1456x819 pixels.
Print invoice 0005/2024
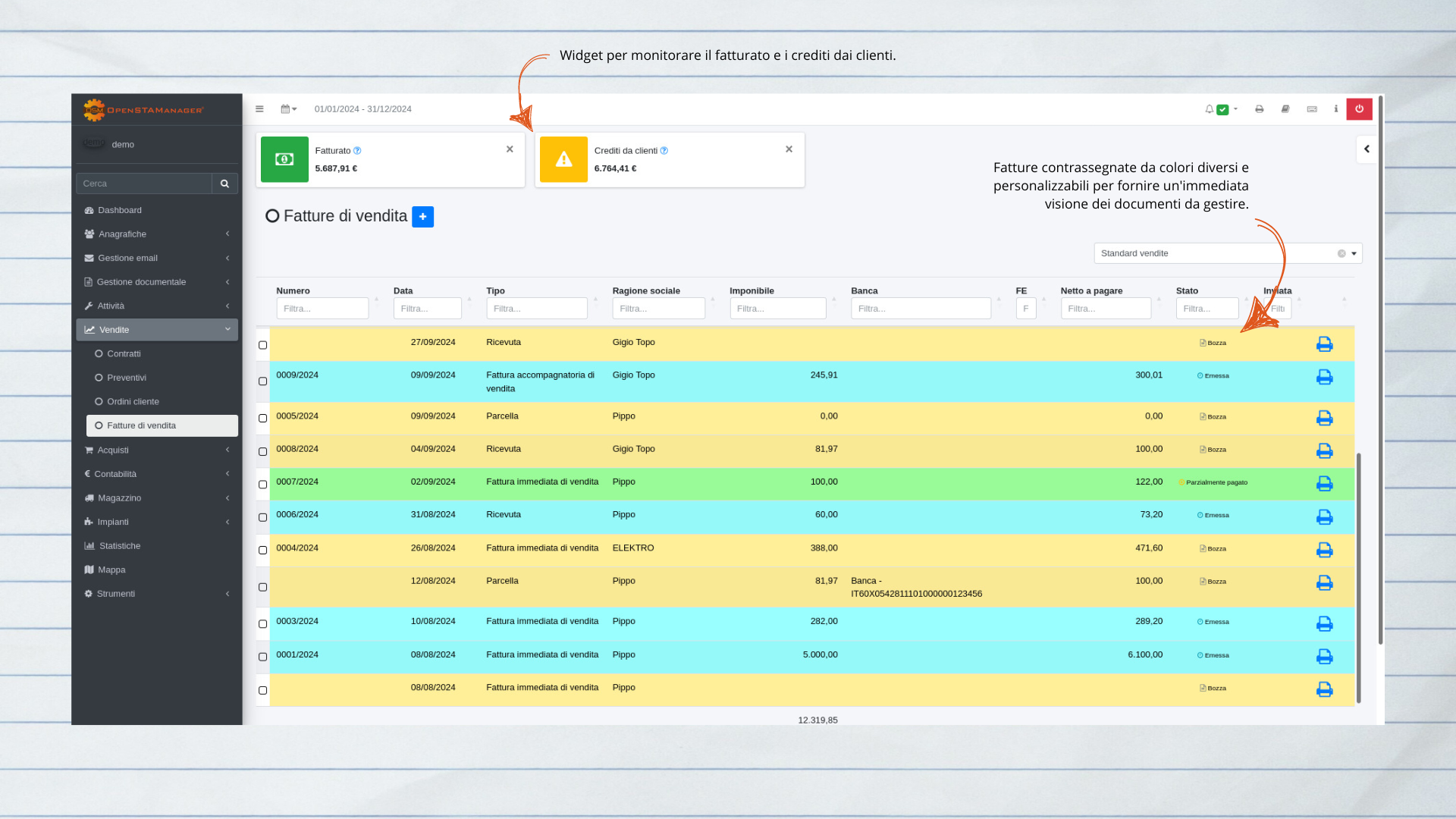pos(1324,418)
